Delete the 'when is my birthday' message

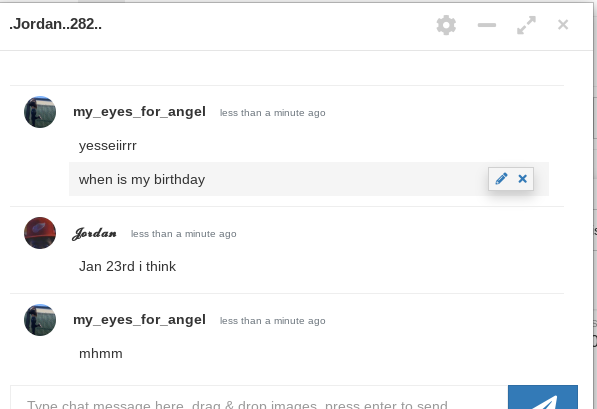(523, 178)
